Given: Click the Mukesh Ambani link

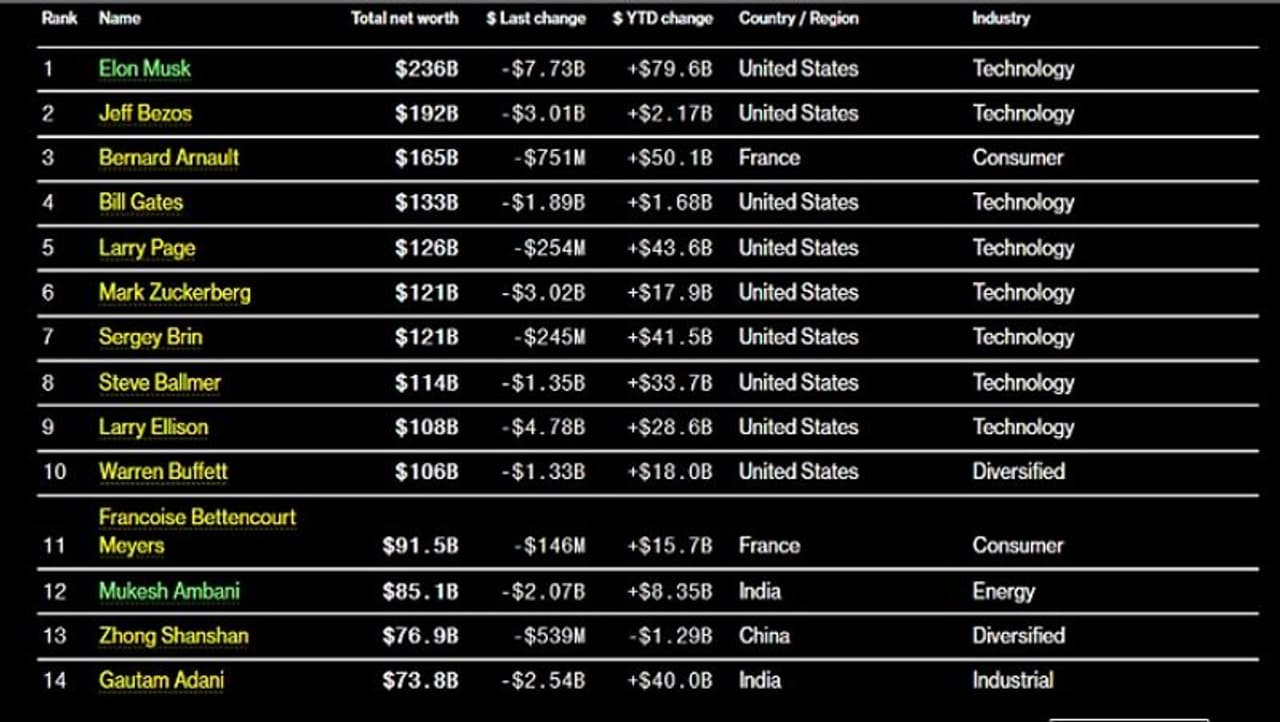Looking at the screenshot, I should click(169, 591).
